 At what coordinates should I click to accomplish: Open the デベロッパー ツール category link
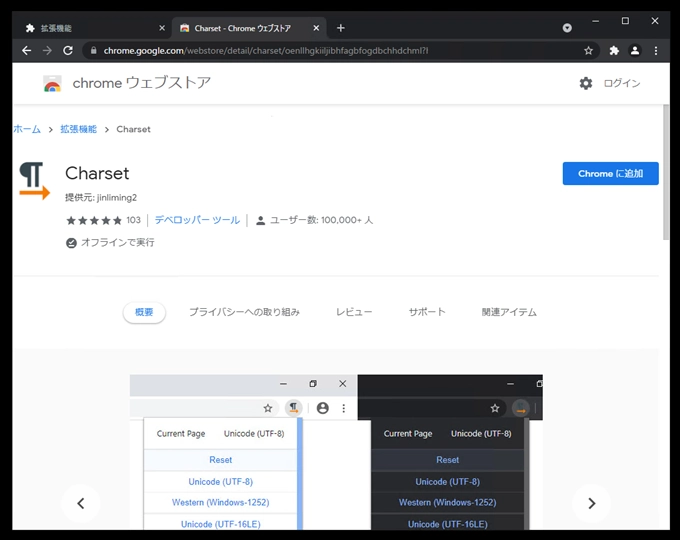pyautogui.click(x=197, y=220)
